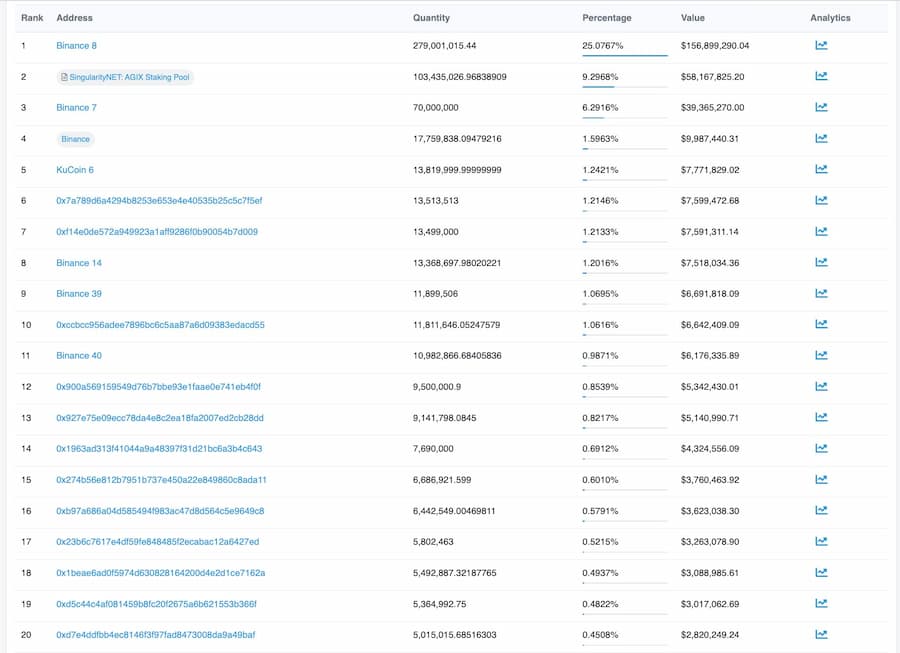The height and width of the screenshot is (653, 900).
Task: Click the Percentage column header
Action: [x=607, y=18]
